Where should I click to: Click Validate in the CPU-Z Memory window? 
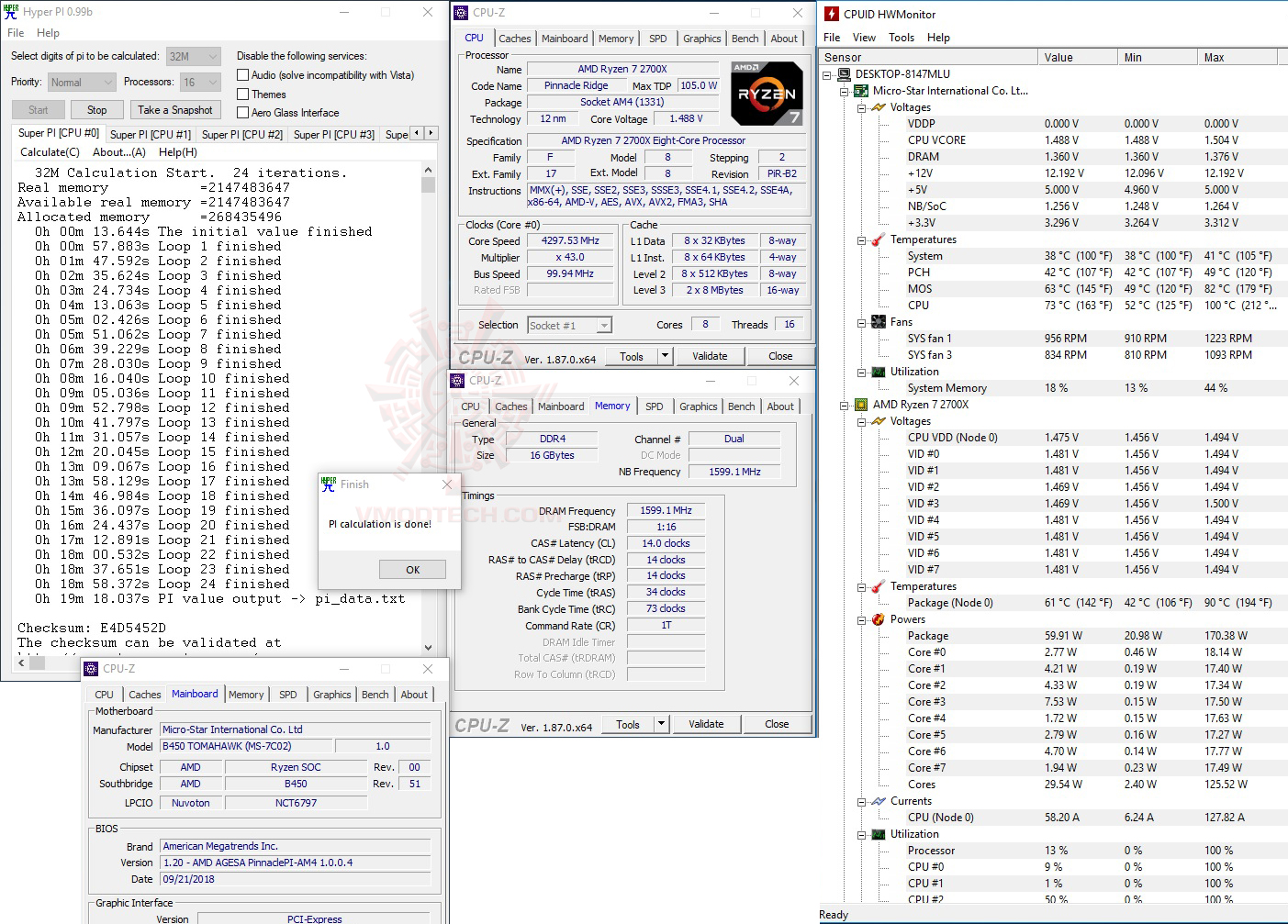706,724
